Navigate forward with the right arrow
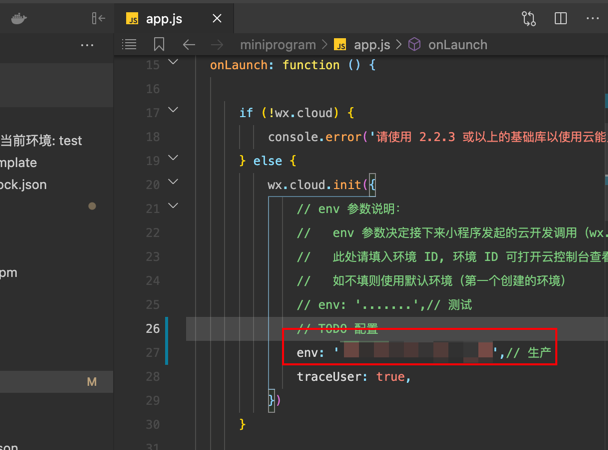 tap(217, 45)
